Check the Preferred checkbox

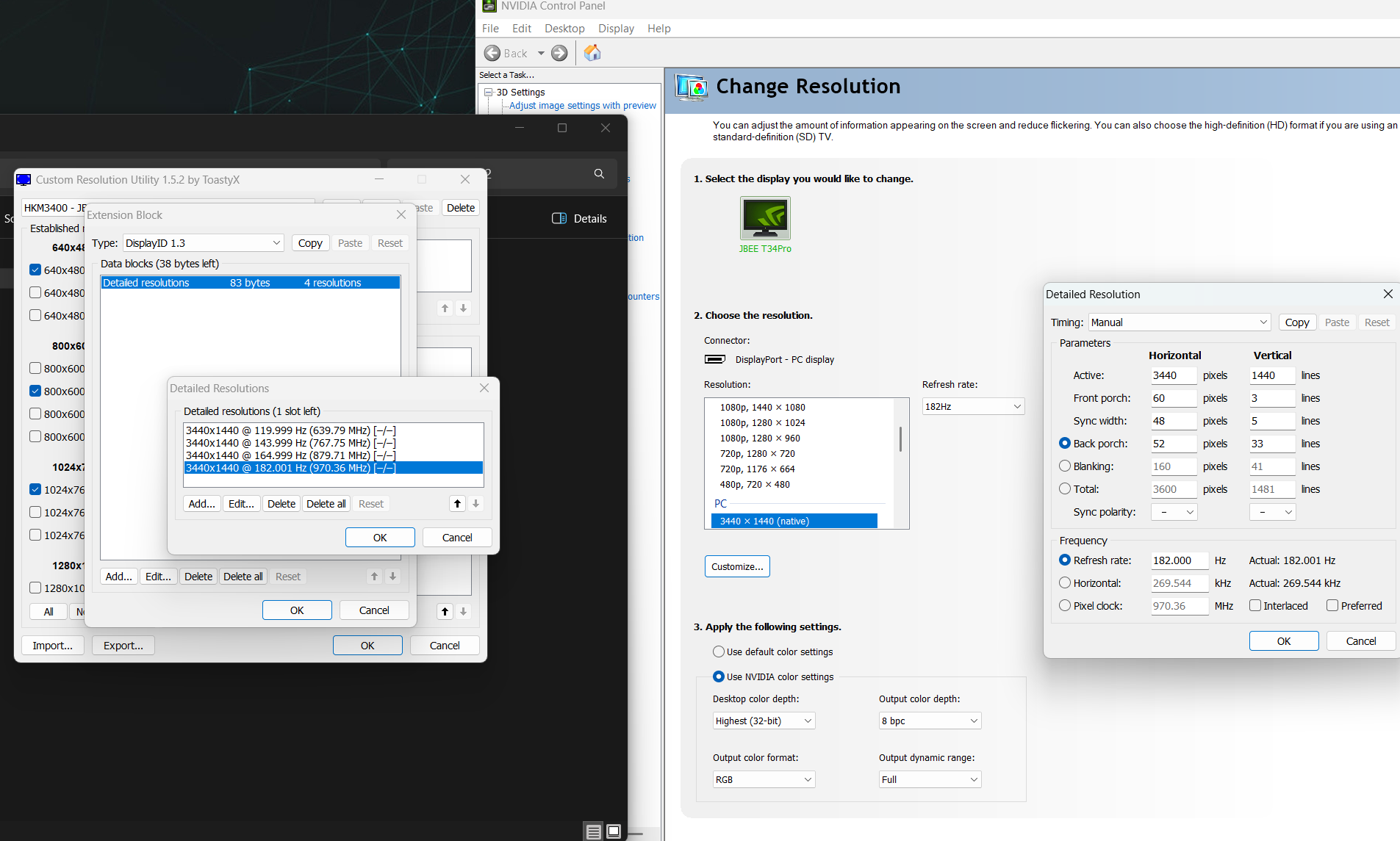coord(1332,606)
